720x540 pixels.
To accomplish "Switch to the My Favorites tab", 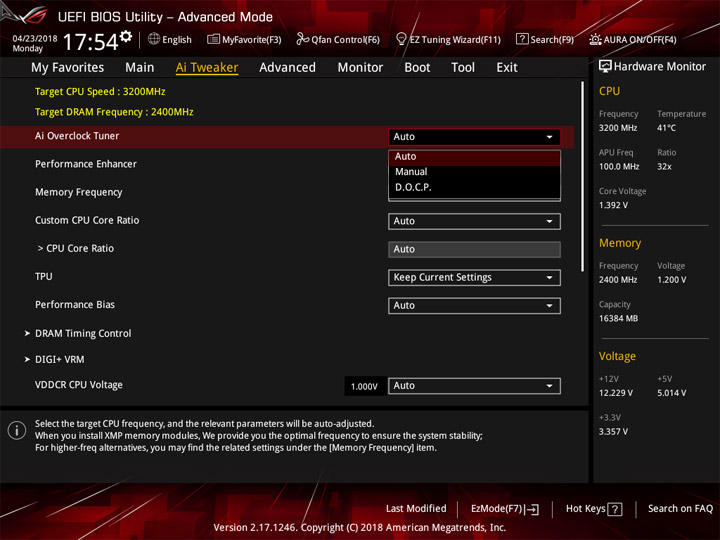I will 68,68.
